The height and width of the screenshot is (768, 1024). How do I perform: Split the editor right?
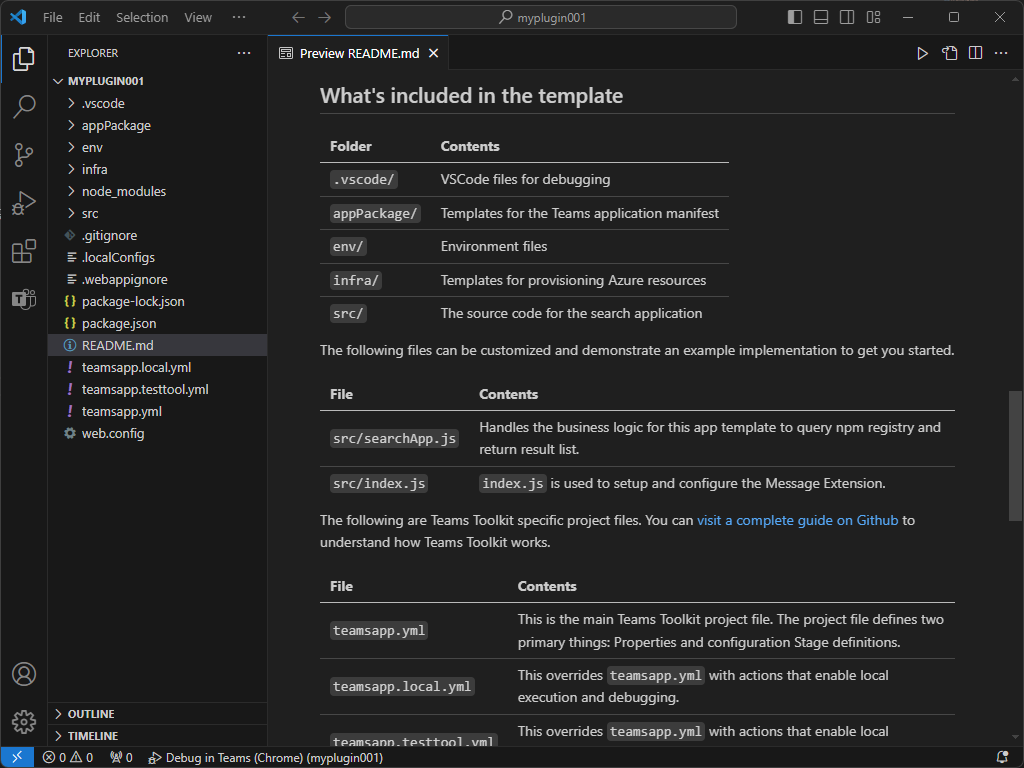pyautogui.click(x=976, y=54)
